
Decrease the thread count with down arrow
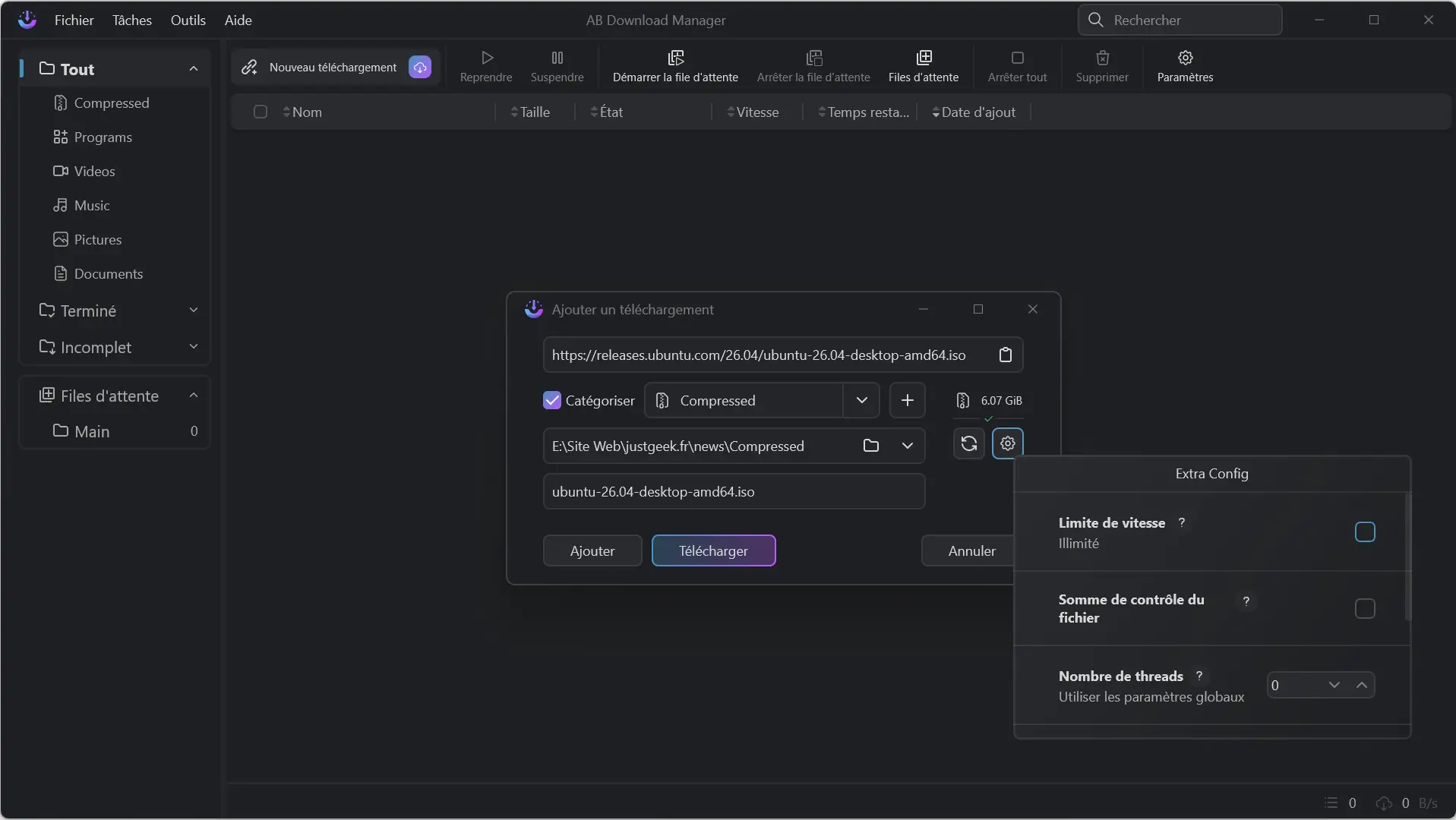pyautogui.click(x=1334, y=685)
